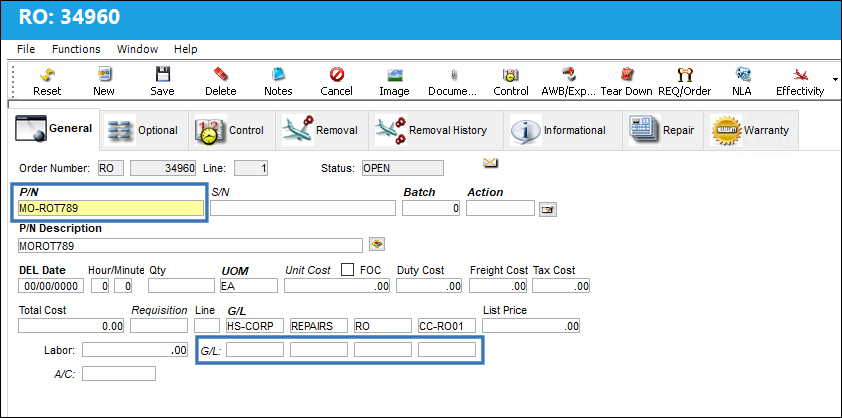This screenshot has height=418, width=842.
Task: Click the Qty input field
Action: [182, 286]
